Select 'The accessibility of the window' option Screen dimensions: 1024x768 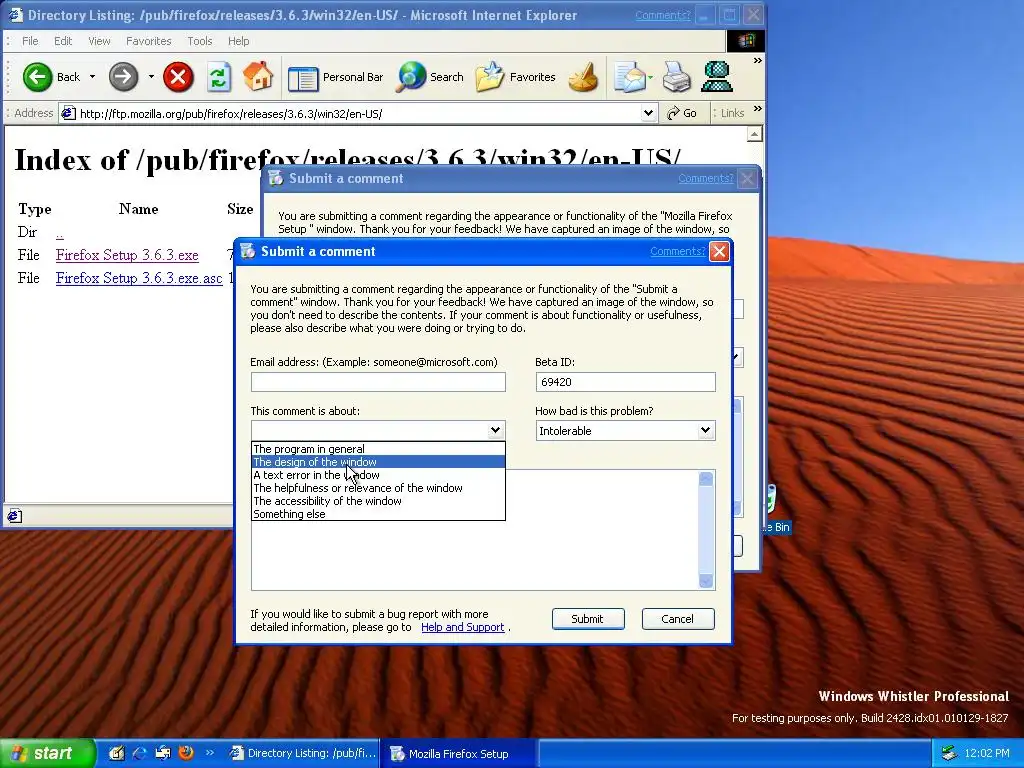(x=378, y=501)
